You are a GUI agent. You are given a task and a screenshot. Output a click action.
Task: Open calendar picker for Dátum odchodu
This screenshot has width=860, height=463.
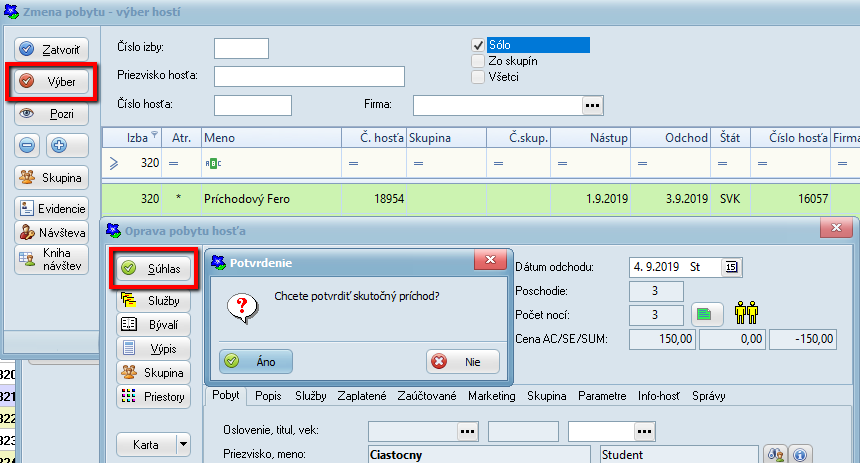(731, 267)
